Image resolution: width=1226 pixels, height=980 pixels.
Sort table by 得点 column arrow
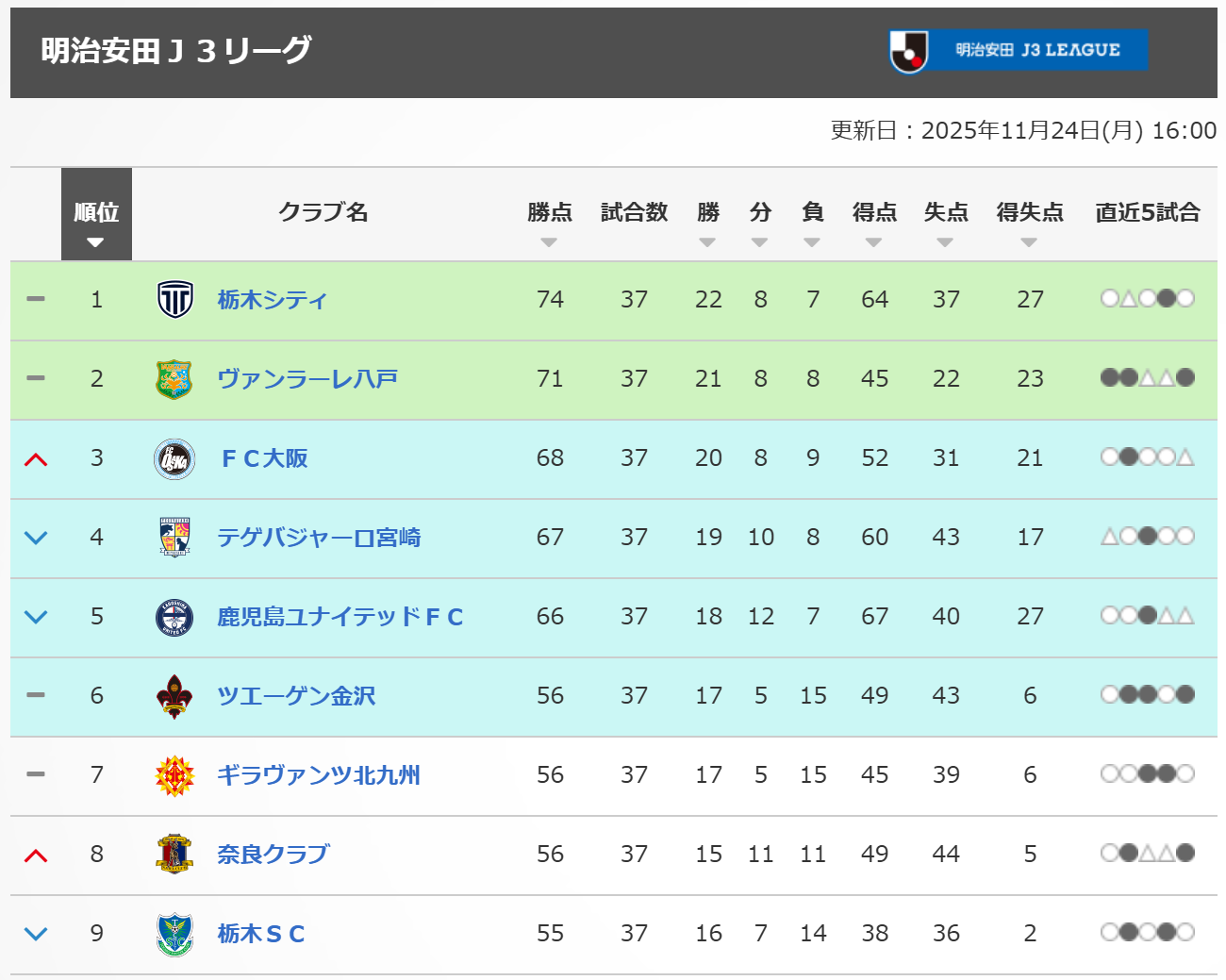pyautogui.click(x=873, y=242)
